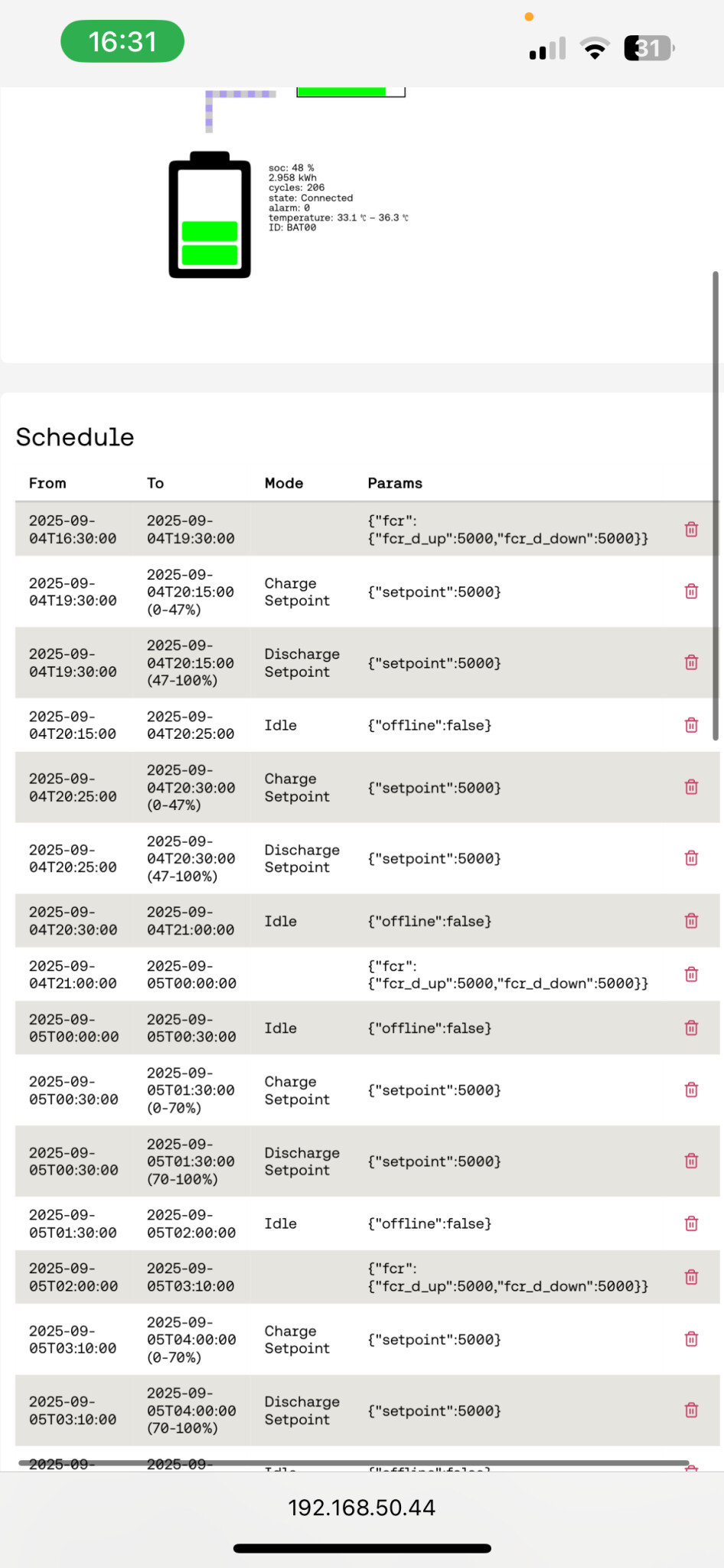This screenshot has height=1568, width=724.
Task: Delete the 03:10 Charge Setpoint (0-70%) entry
Action: pos(691,1339)
